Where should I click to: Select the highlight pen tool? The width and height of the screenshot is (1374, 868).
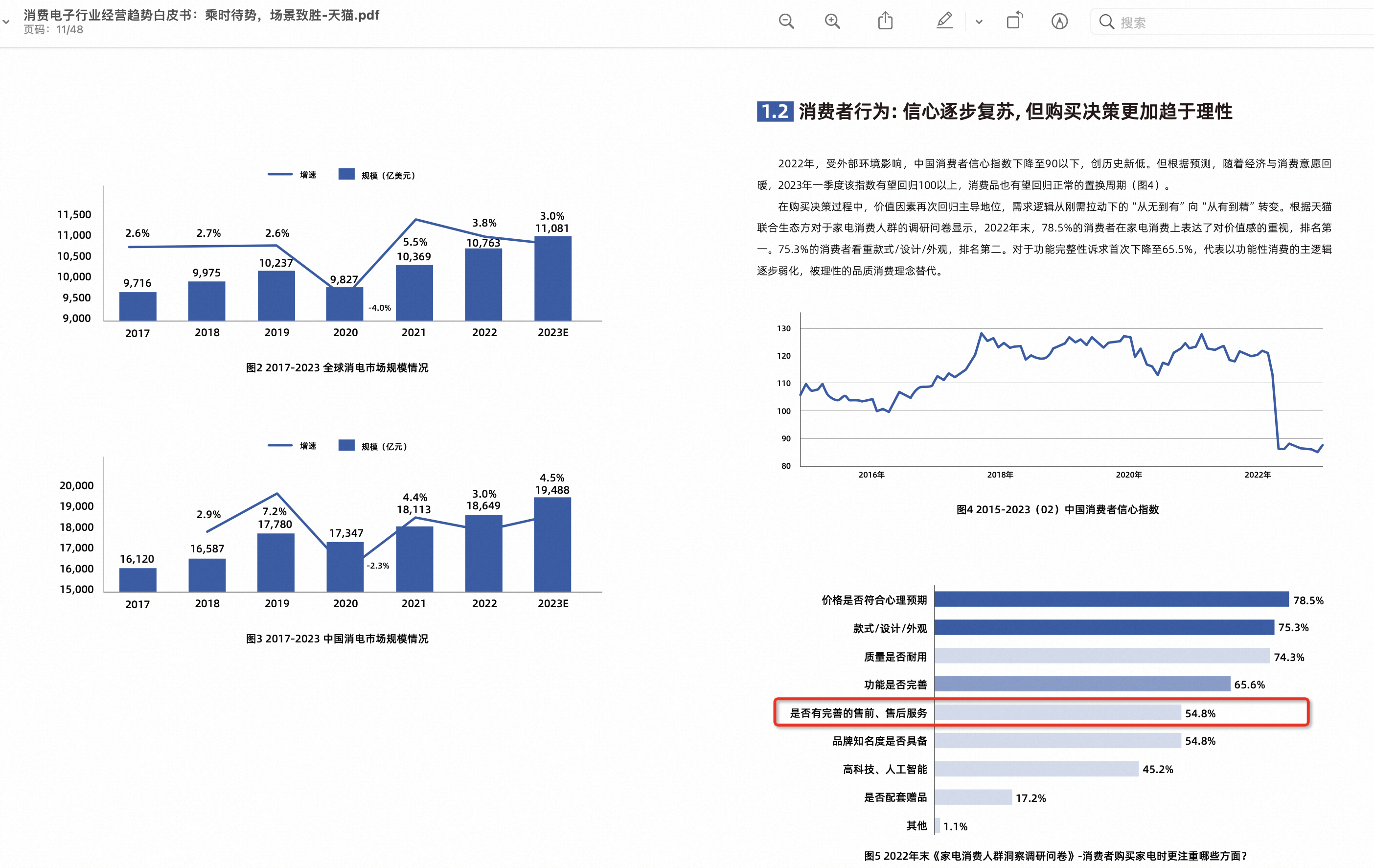[944, 21]
